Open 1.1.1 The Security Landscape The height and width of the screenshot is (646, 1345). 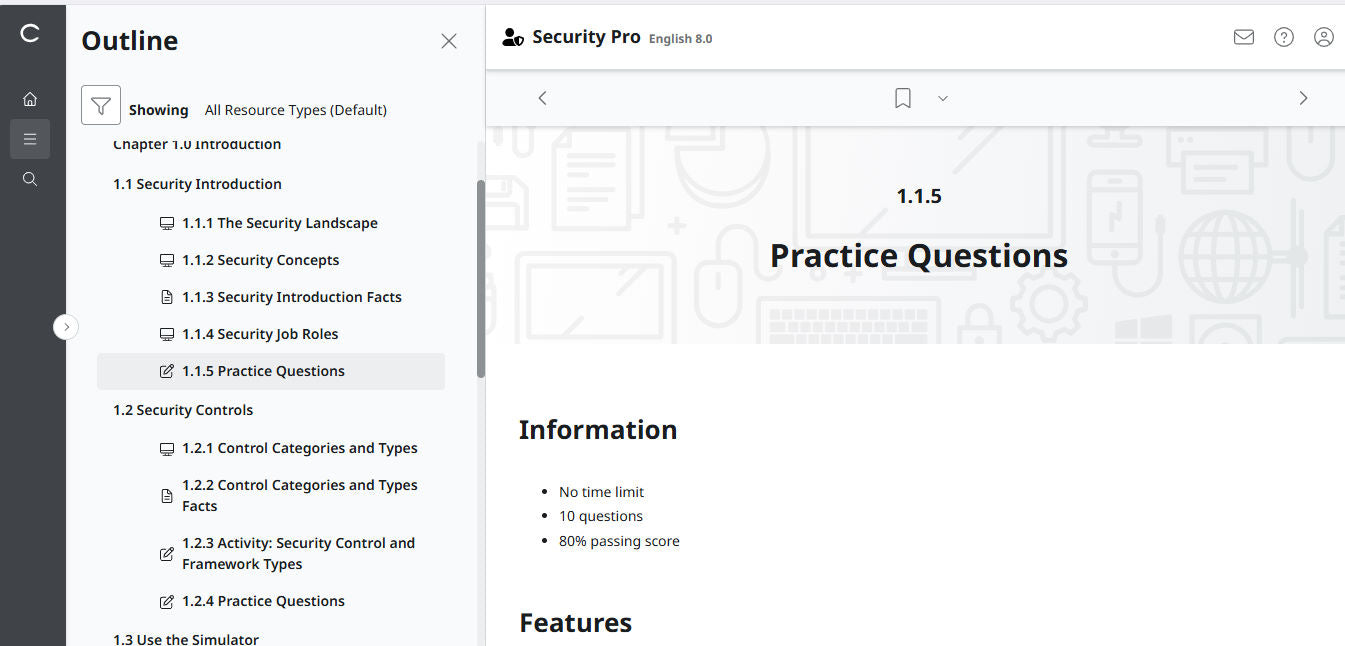279,222
